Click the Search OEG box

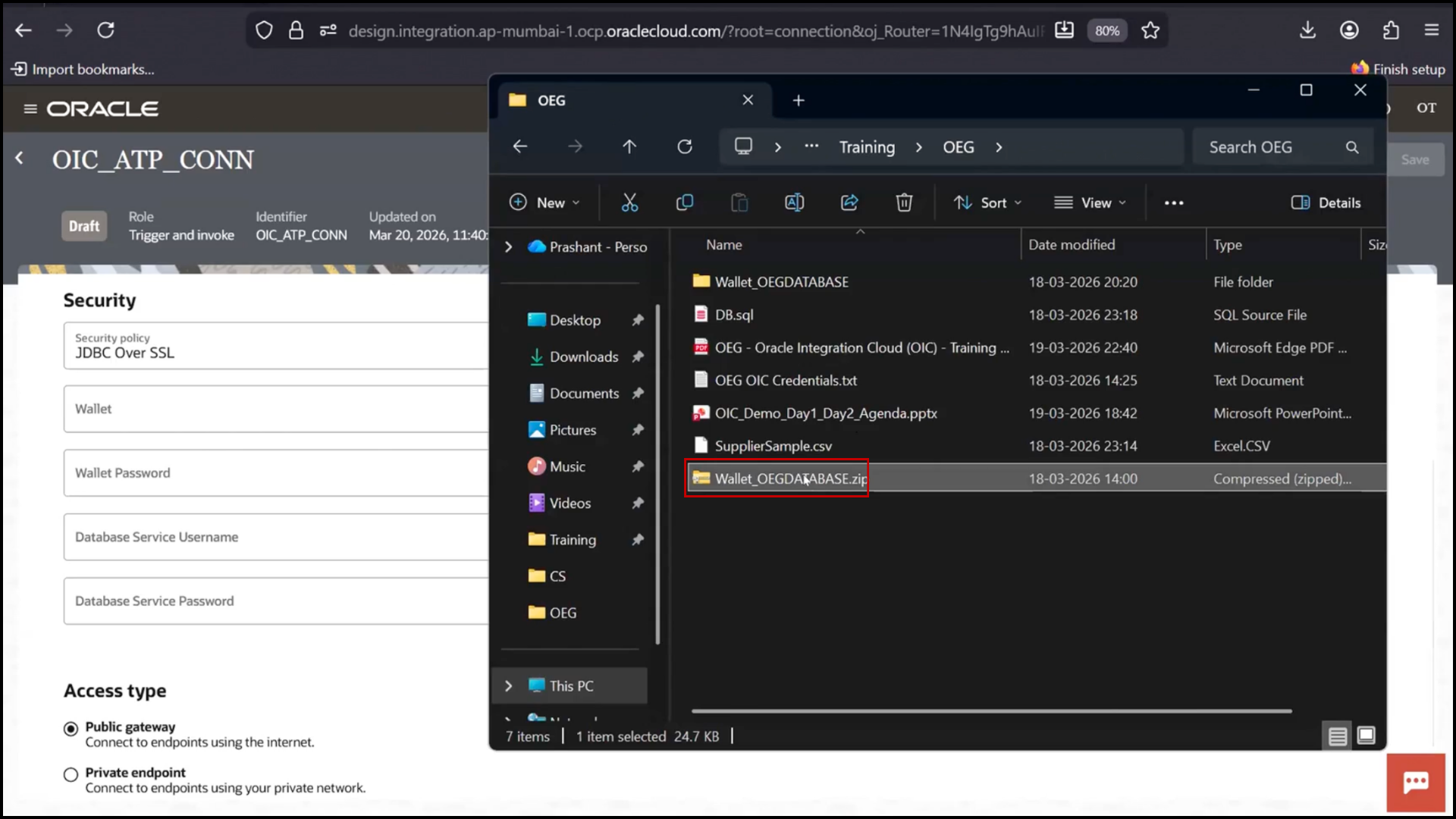(1282, 147)
